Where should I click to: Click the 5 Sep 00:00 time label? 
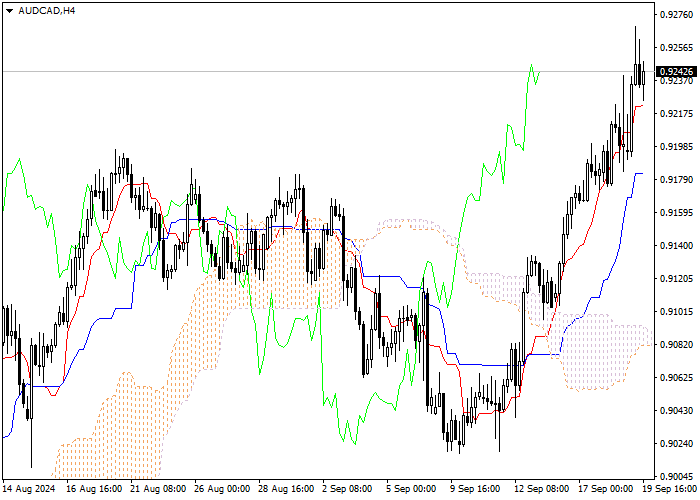point(411,489)
